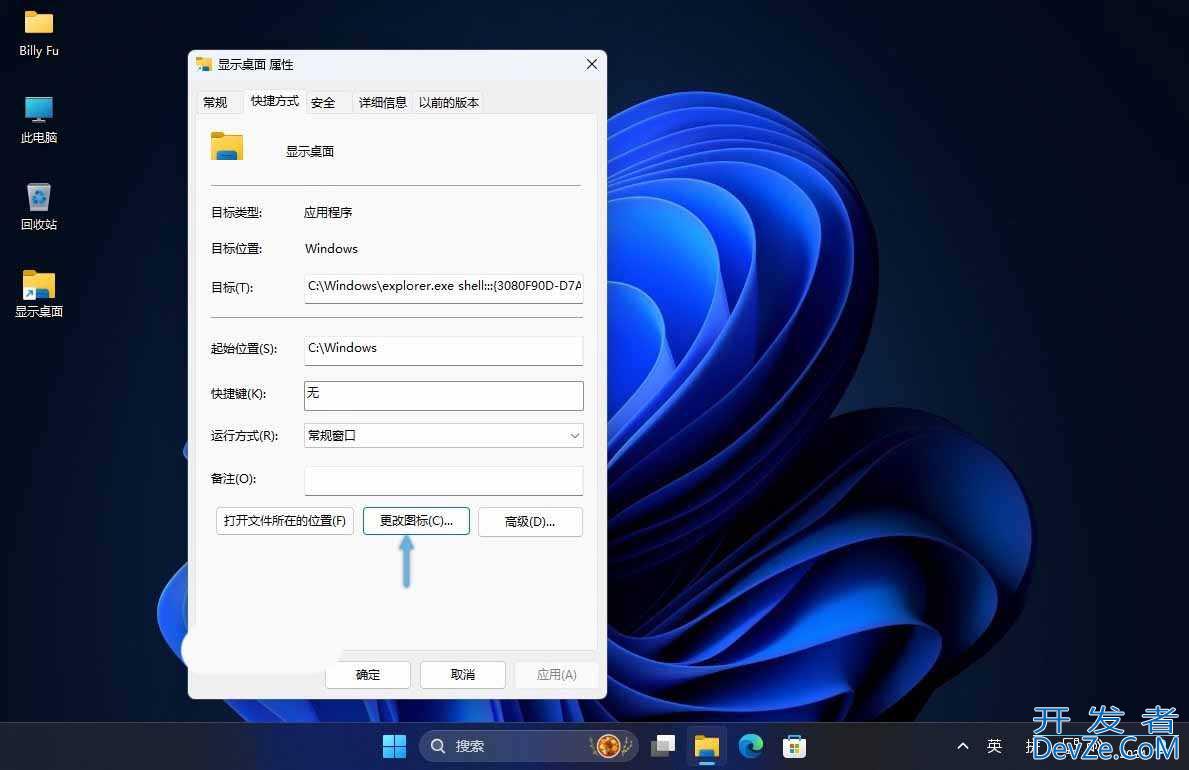
Task: Switch to the 详细信息 tab
Action: pyautogui.click(x=383, y=102)
